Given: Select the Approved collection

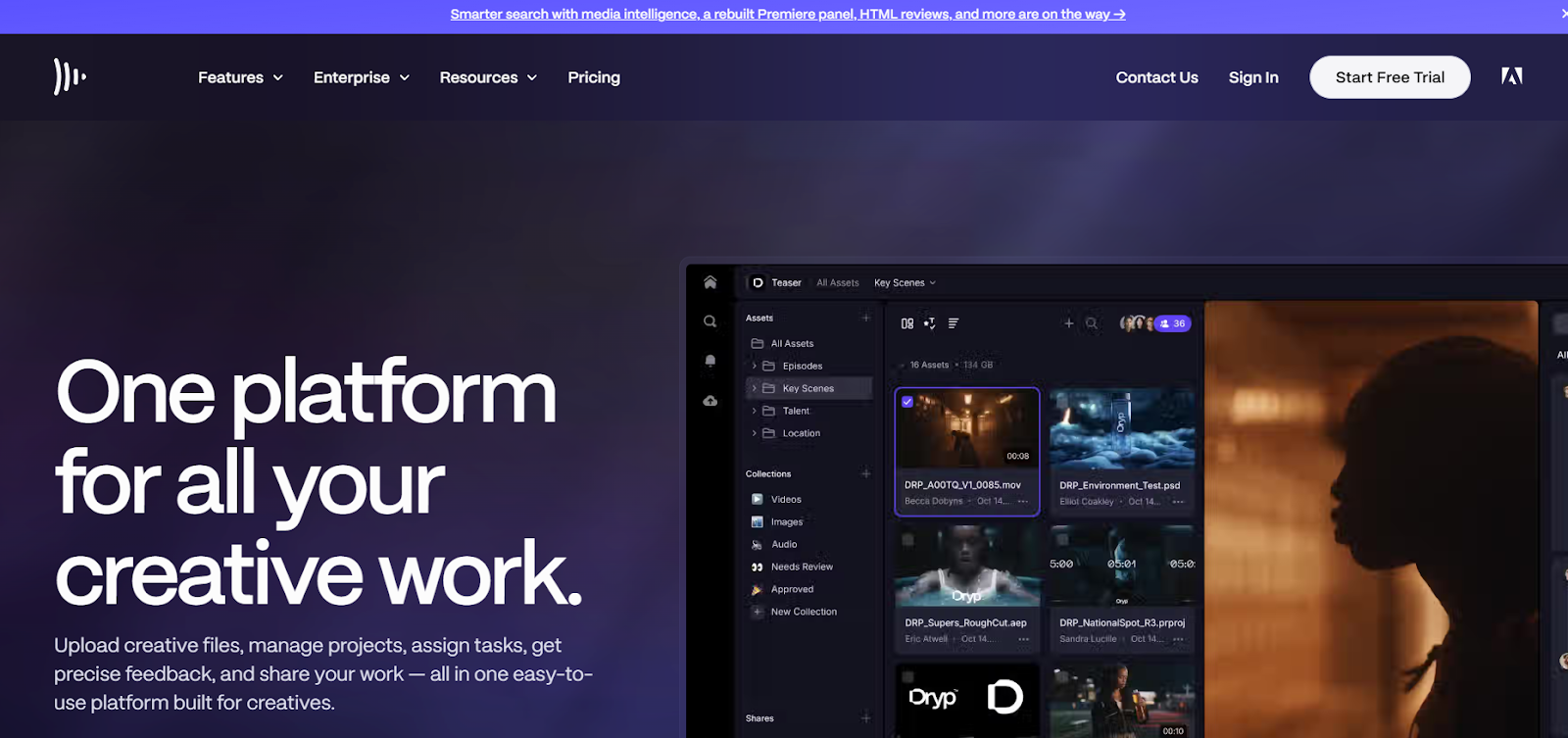Looking at the screenshot, I should [792, 589].
